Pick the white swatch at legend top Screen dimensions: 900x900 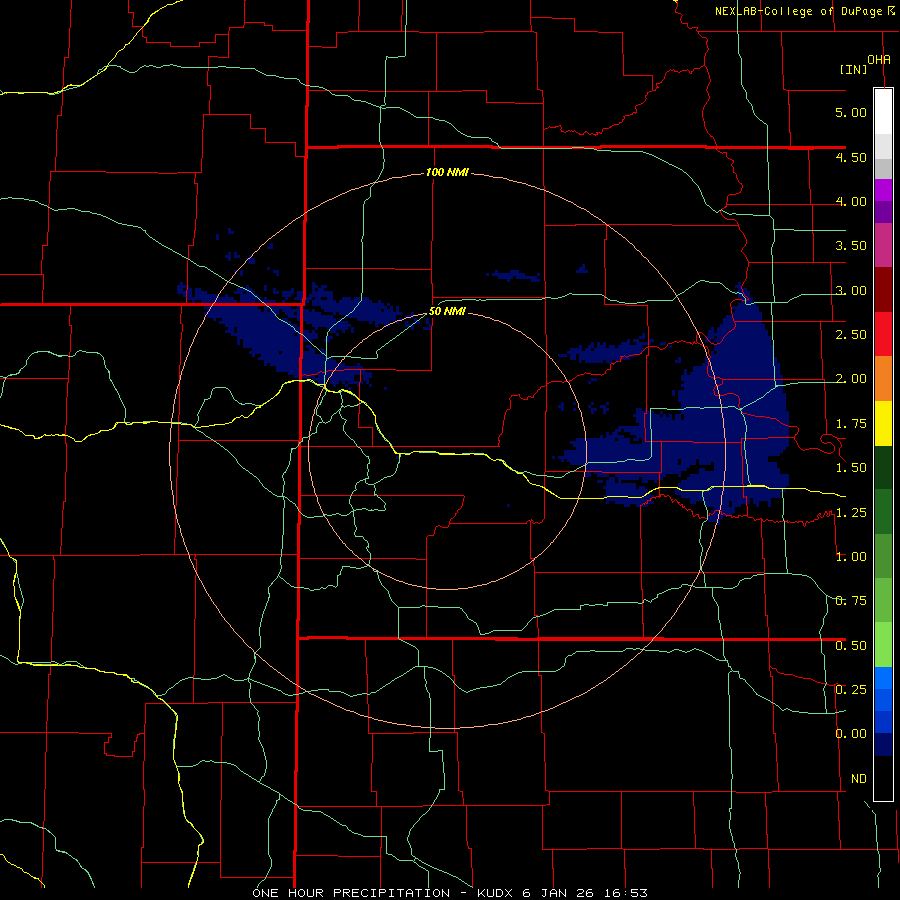(883, 112)
